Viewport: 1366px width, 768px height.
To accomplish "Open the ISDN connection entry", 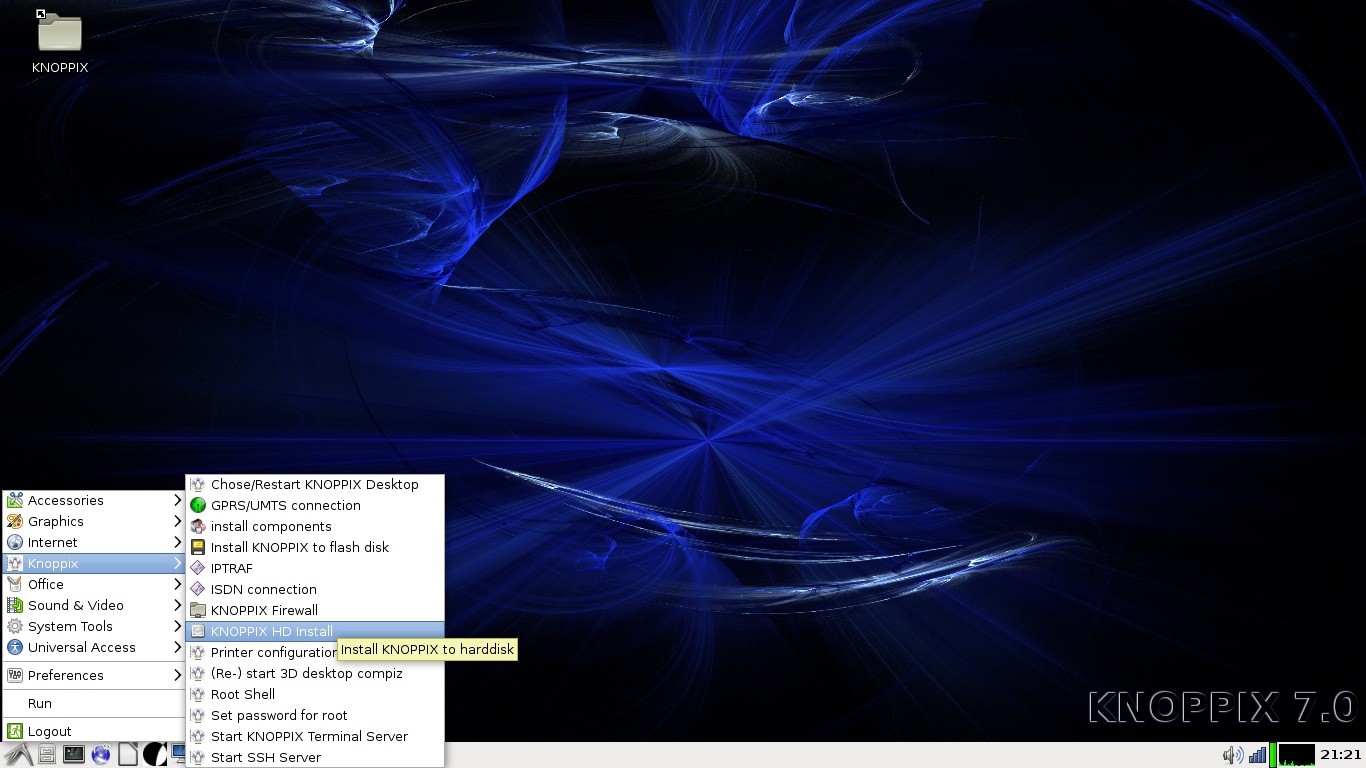I will 315,589.
